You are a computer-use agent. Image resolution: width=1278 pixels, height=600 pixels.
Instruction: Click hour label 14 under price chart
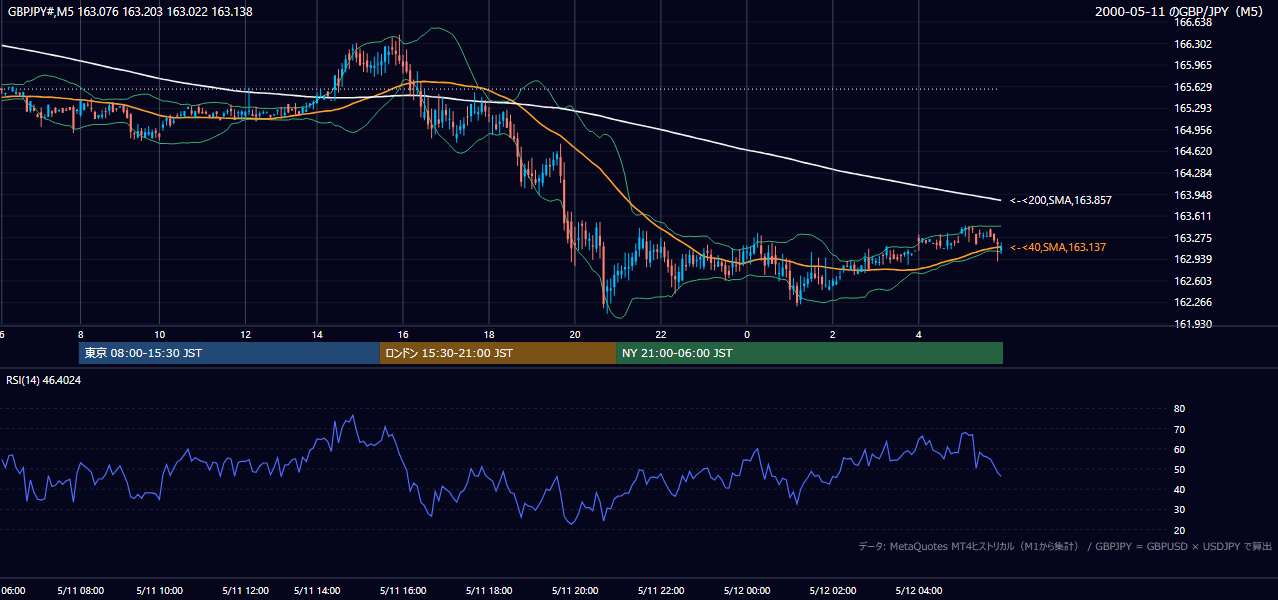pos(317,333)
